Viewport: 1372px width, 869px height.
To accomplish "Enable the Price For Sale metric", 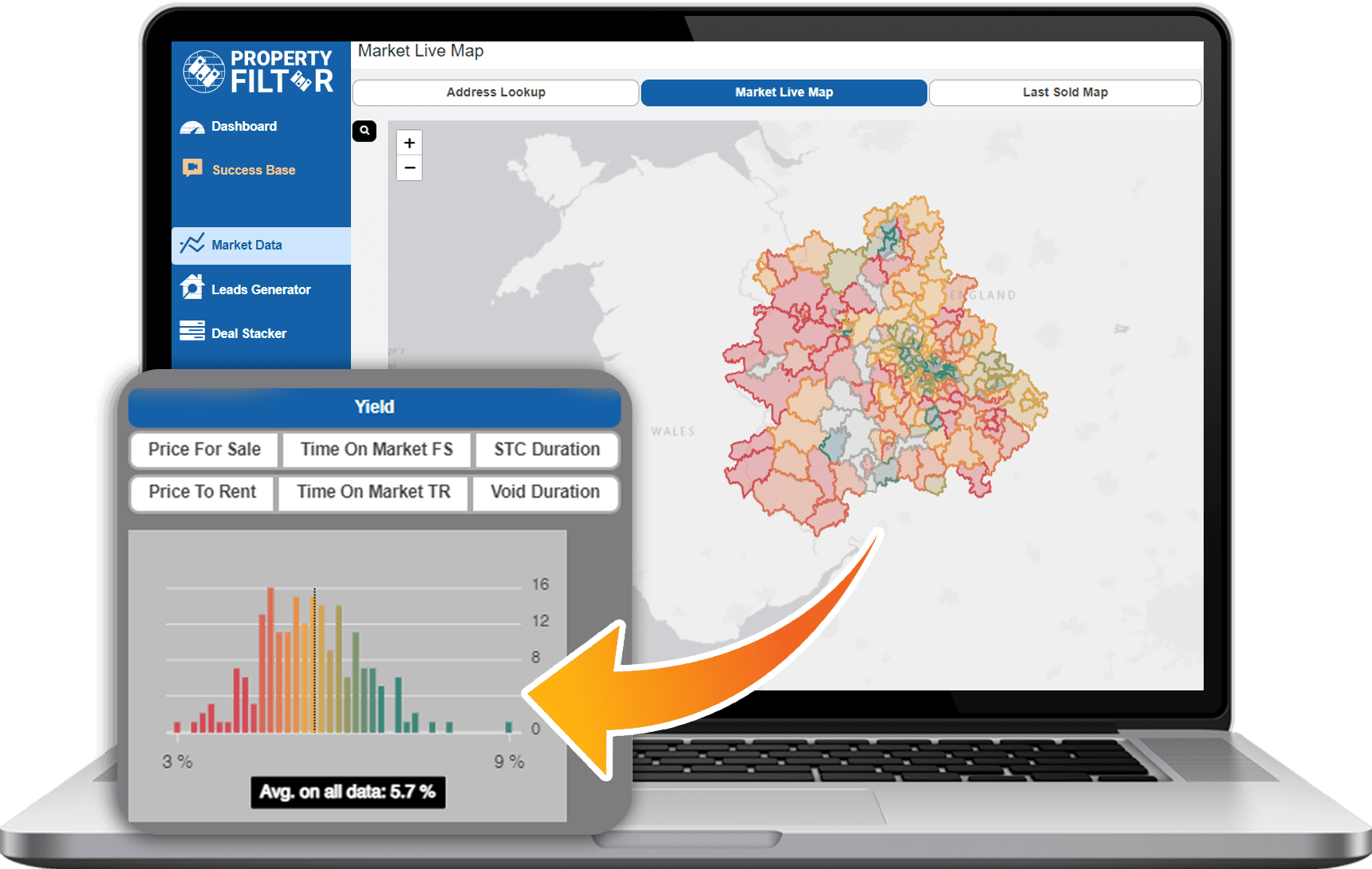I will click(x=203, y=450).
